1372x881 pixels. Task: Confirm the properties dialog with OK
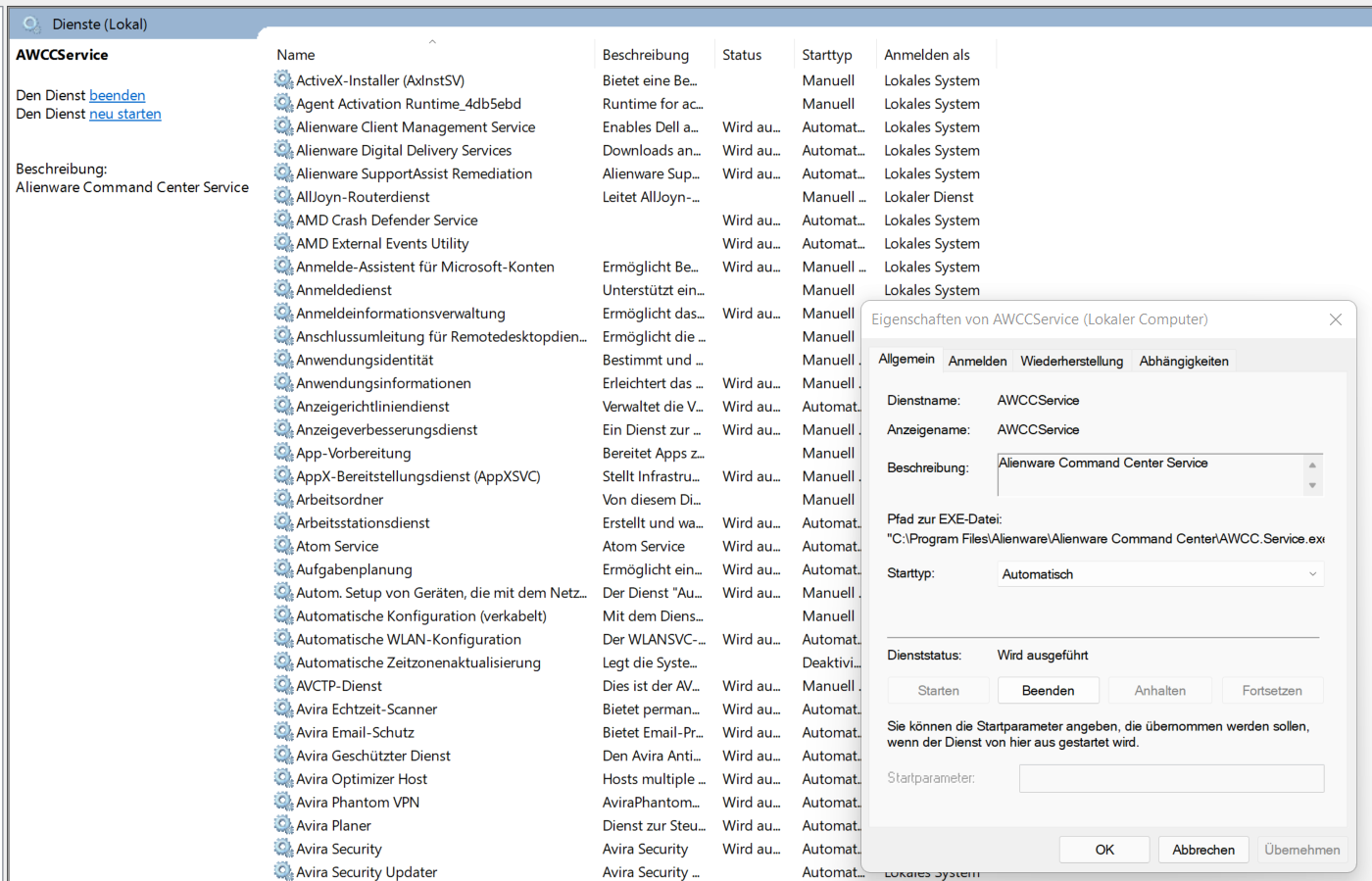pos(1104,850)
